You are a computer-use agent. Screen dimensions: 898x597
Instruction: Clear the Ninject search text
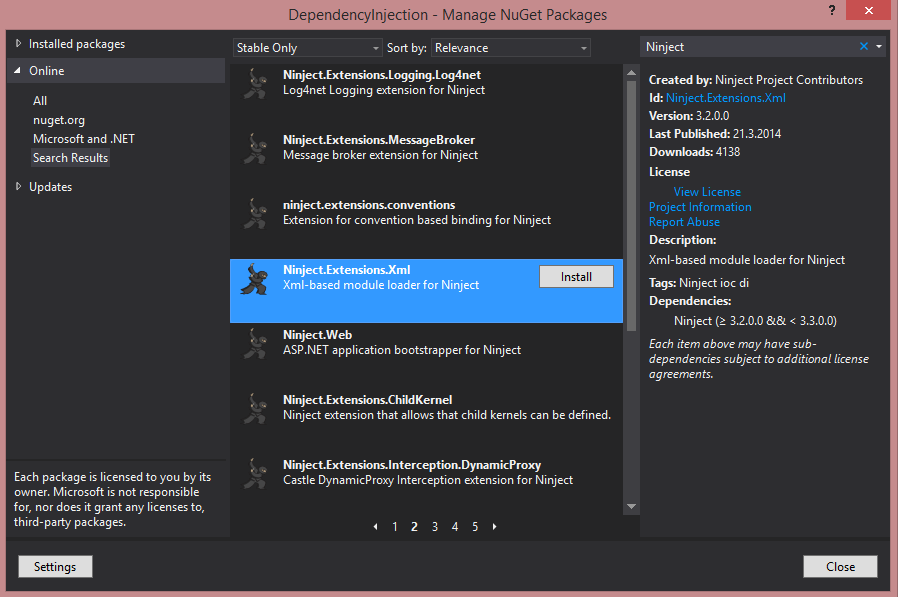point(864,46)
